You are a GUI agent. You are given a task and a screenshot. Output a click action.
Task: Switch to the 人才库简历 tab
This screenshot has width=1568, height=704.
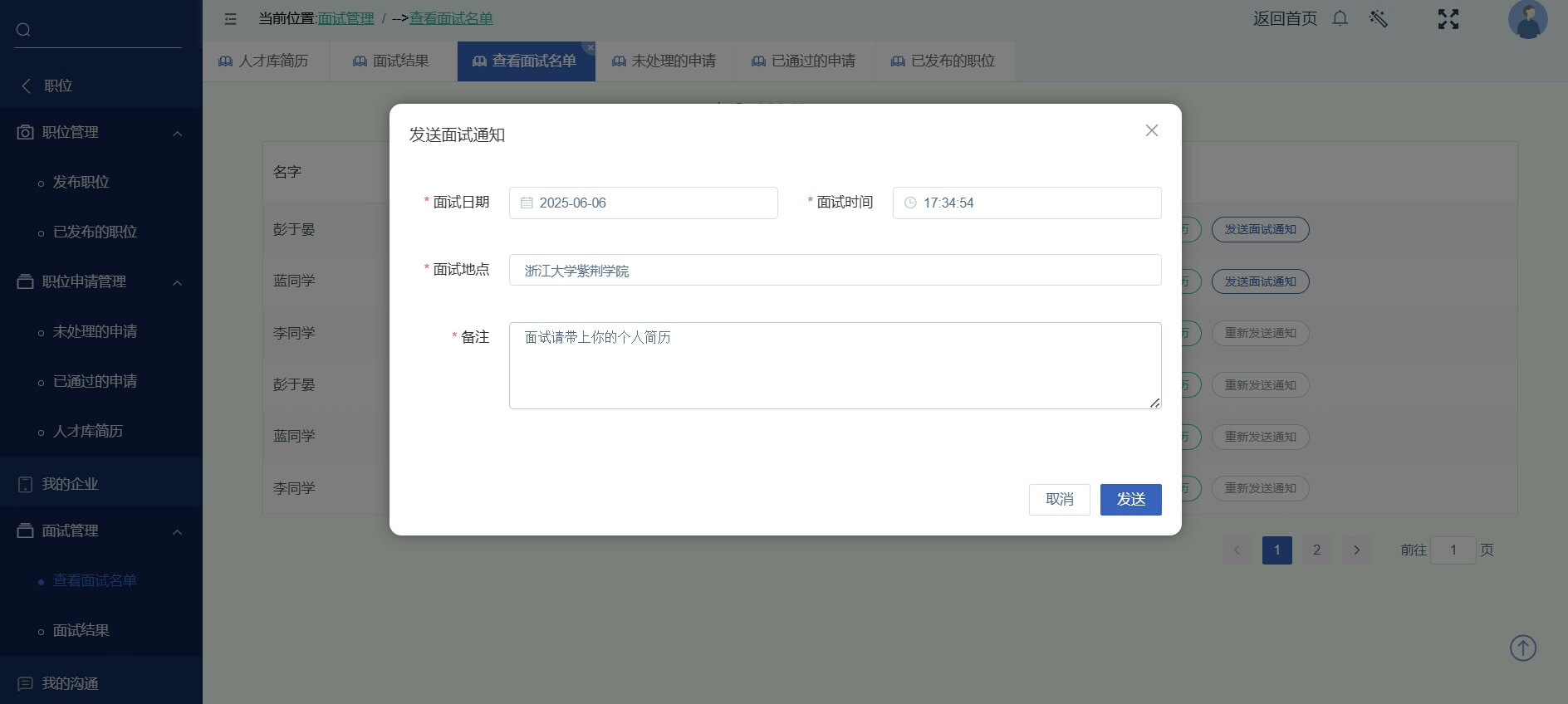tap(264, 61)
